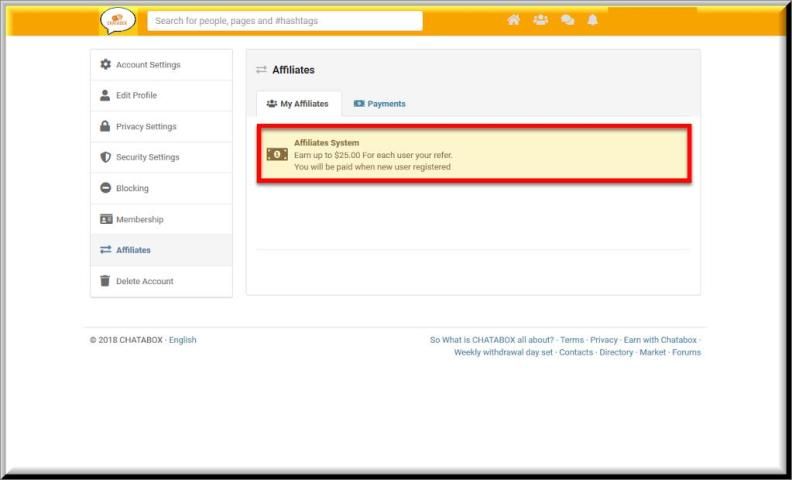Open the English language link

coord(183,340)
